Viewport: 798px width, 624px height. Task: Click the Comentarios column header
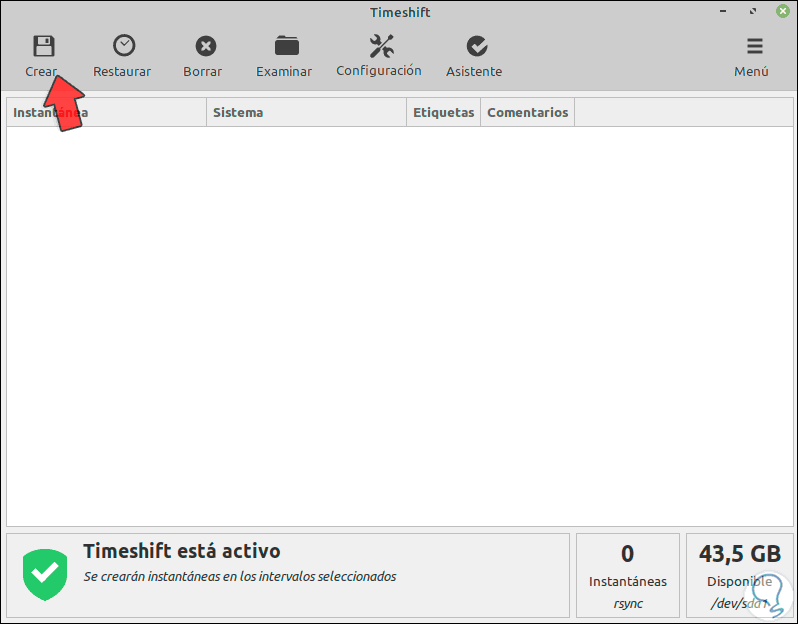point(528,112)
